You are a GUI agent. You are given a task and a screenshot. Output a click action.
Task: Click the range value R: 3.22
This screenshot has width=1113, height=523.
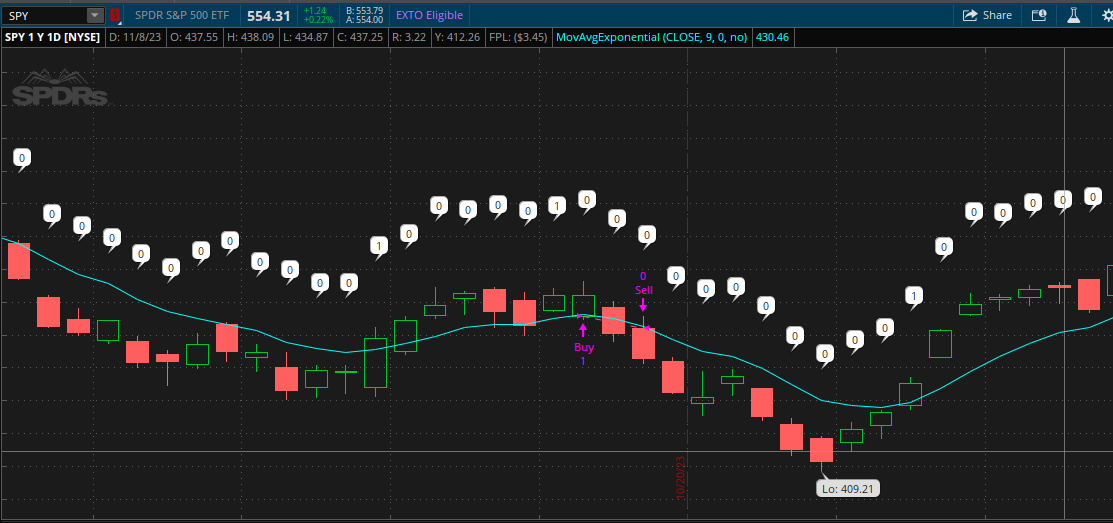408,38
